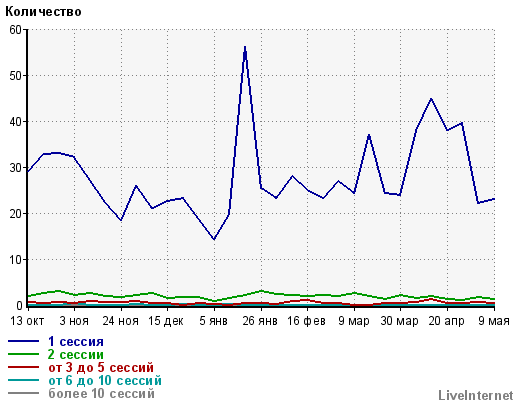The width and height of the screenshot is (520, 405).
Task: Click the '1 сессия' legend label
Action: (x=76, y=341)
